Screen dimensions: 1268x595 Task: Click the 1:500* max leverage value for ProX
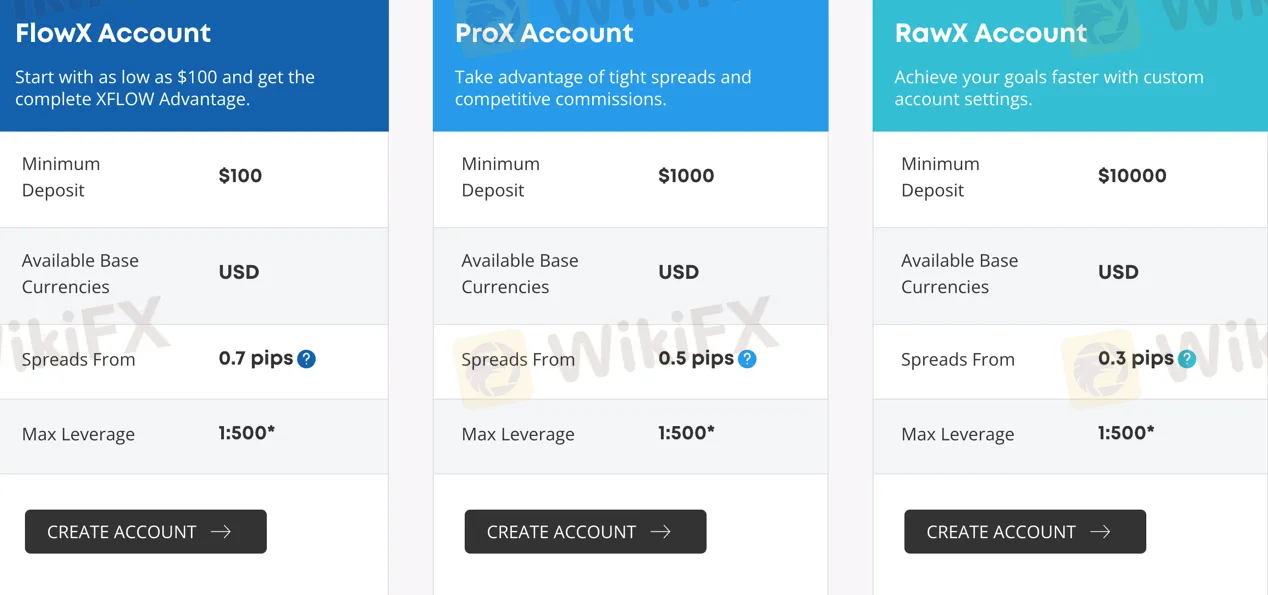pyautogui.click(x=684, y=433)
